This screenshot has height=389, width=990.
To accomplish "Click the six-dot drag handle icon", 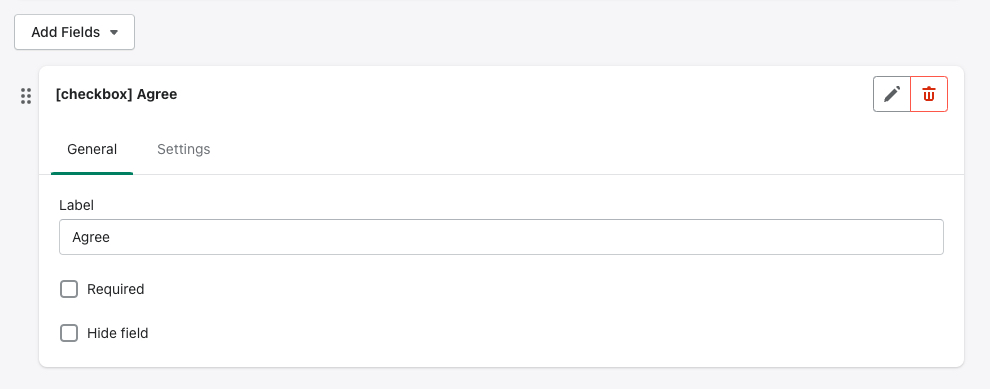I will (26, 96).
